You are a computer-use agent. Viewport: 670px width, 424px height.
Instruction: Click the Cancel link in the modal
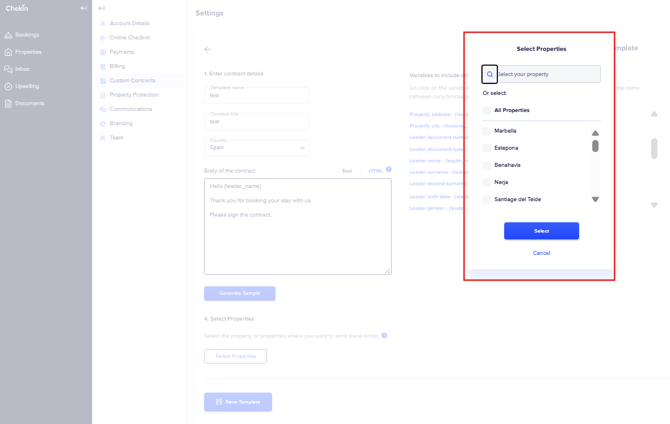pyautogui.click(x=541, y=253)
